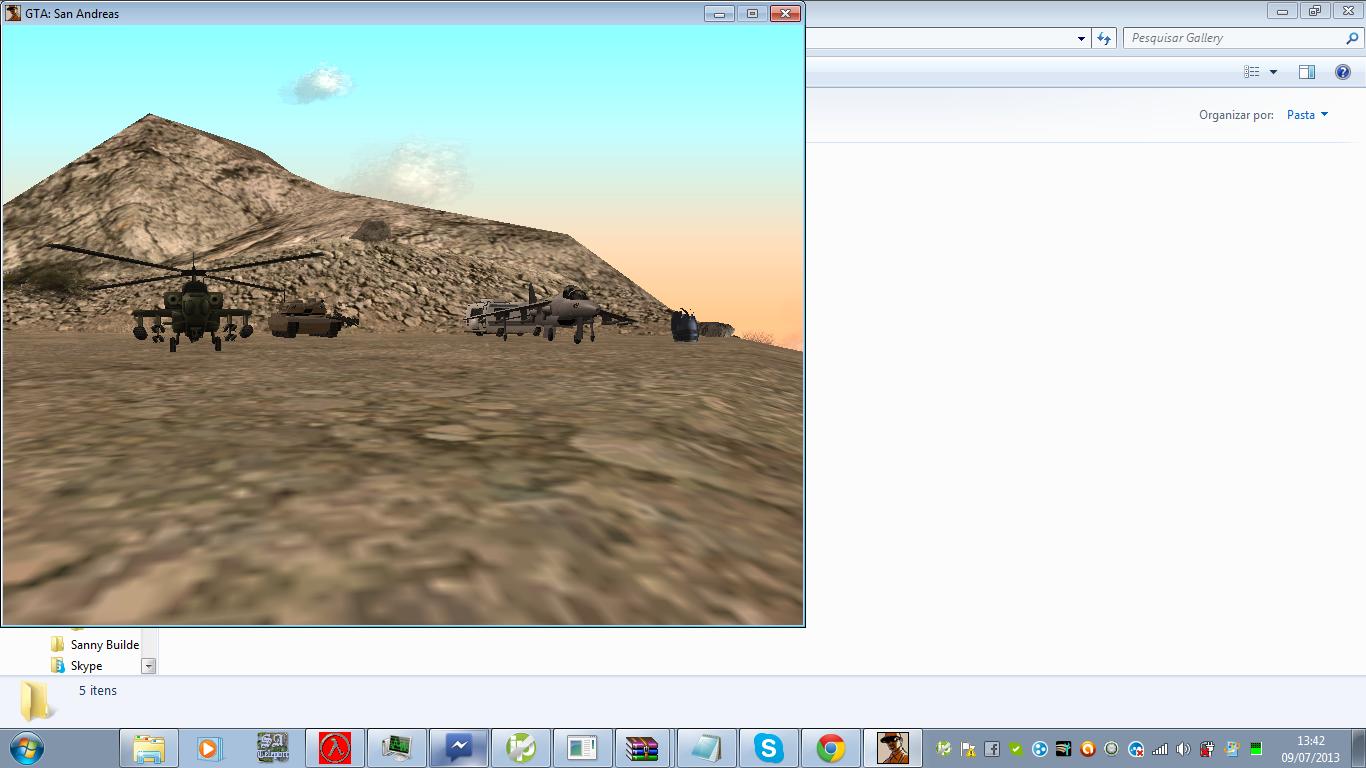The height and width of the screenshot is (768, 1366).
Task: Click the green square tray icon
Action: tap(1256, 749)
